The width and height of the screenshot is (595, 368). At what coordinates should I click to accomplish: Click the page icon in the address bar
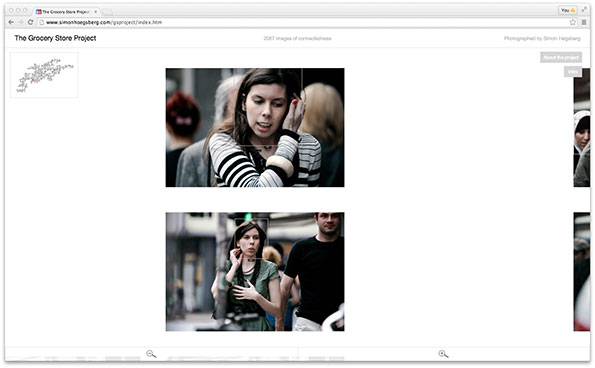click(42, 22)
